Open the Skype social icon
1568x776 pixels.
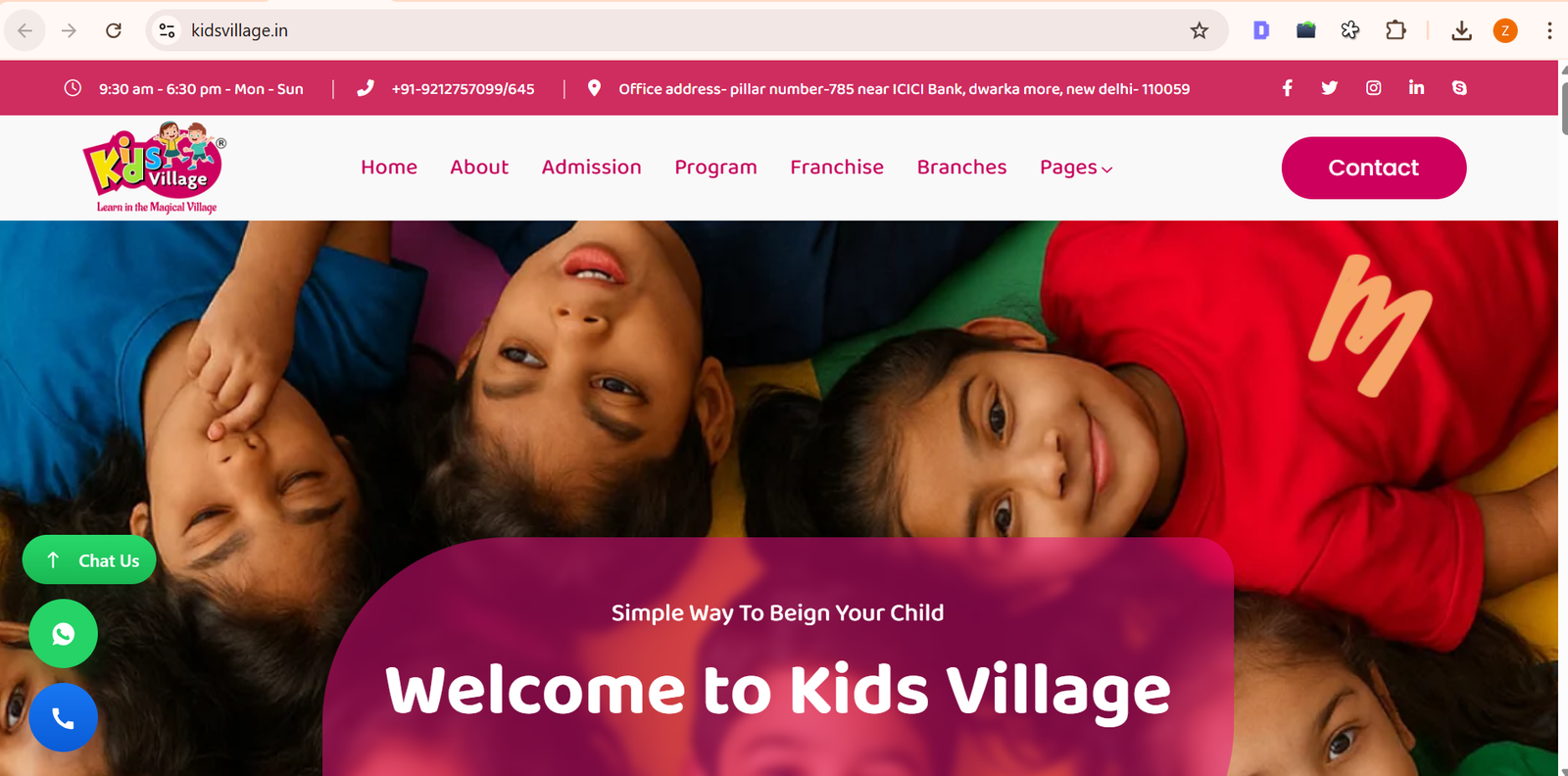click(1459, 88)
